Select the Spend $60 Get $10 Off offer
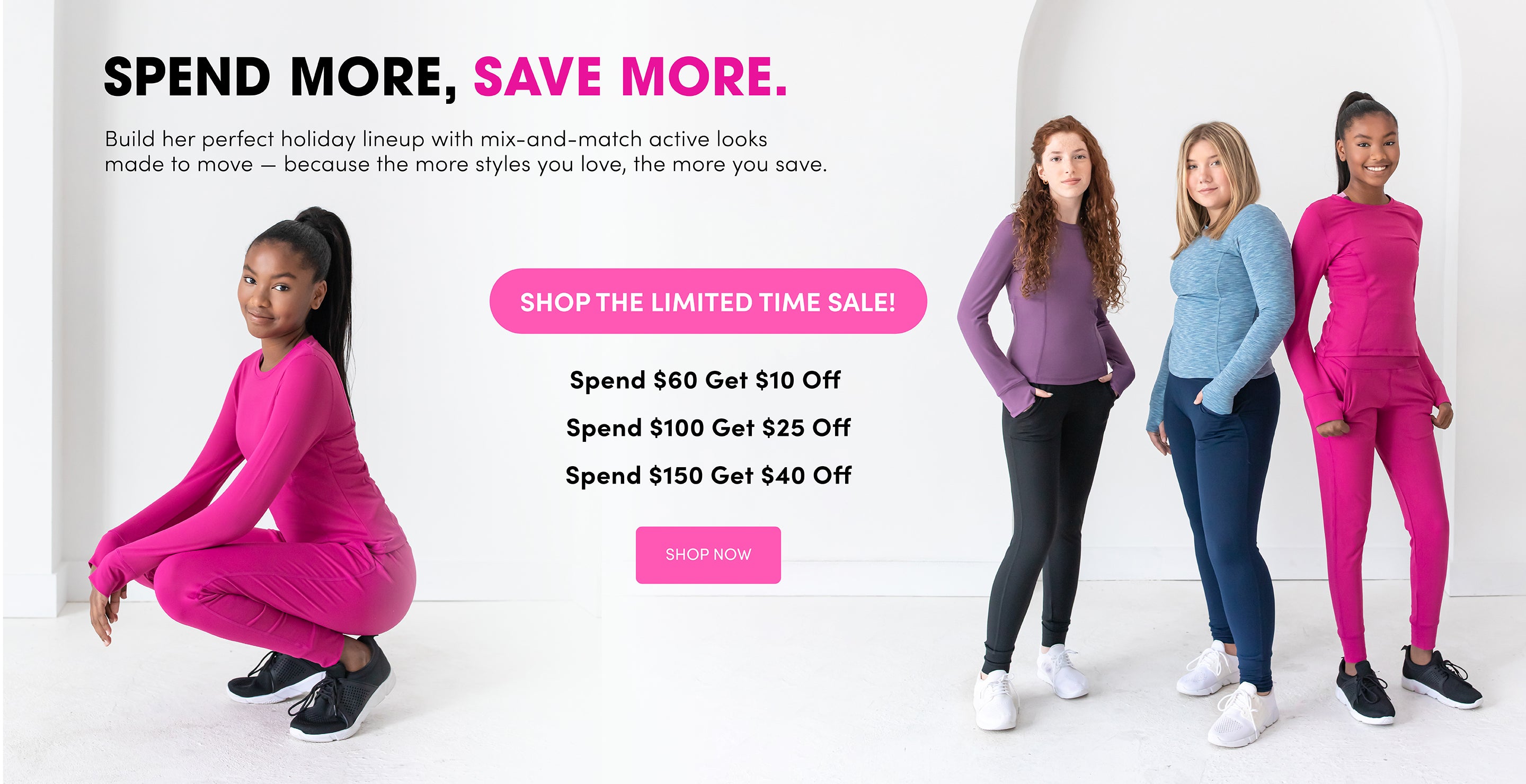 (705, 380)
